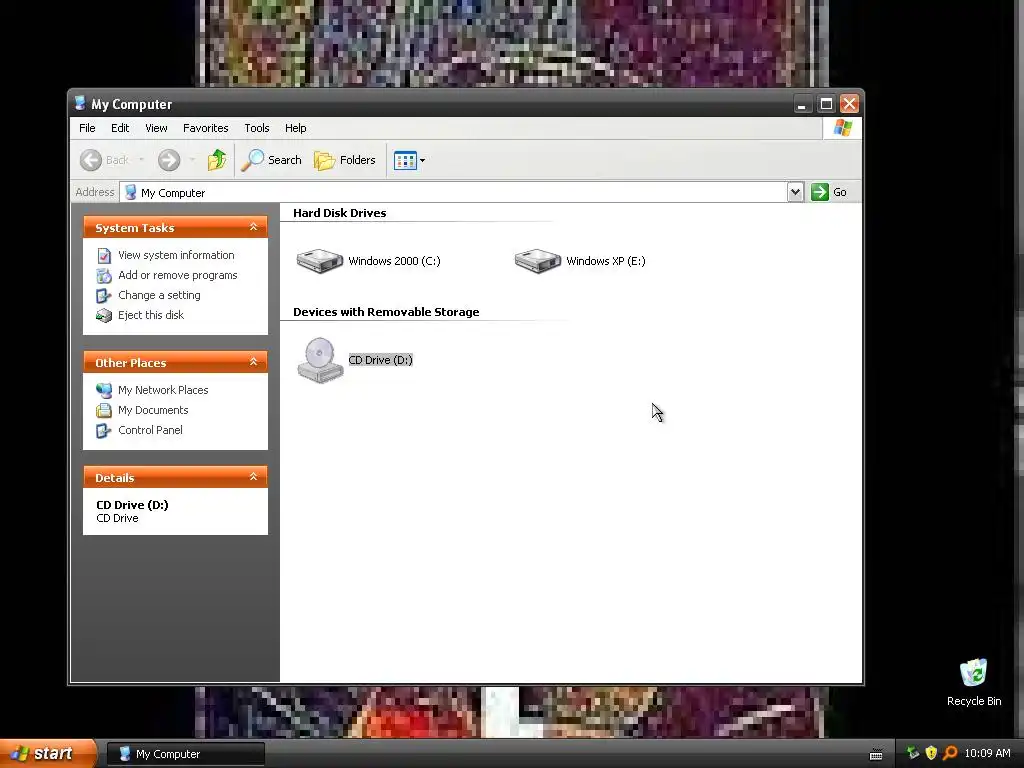Click My Computer taskbar button
The image size is (1024, 768).
[x=186, y=754]
